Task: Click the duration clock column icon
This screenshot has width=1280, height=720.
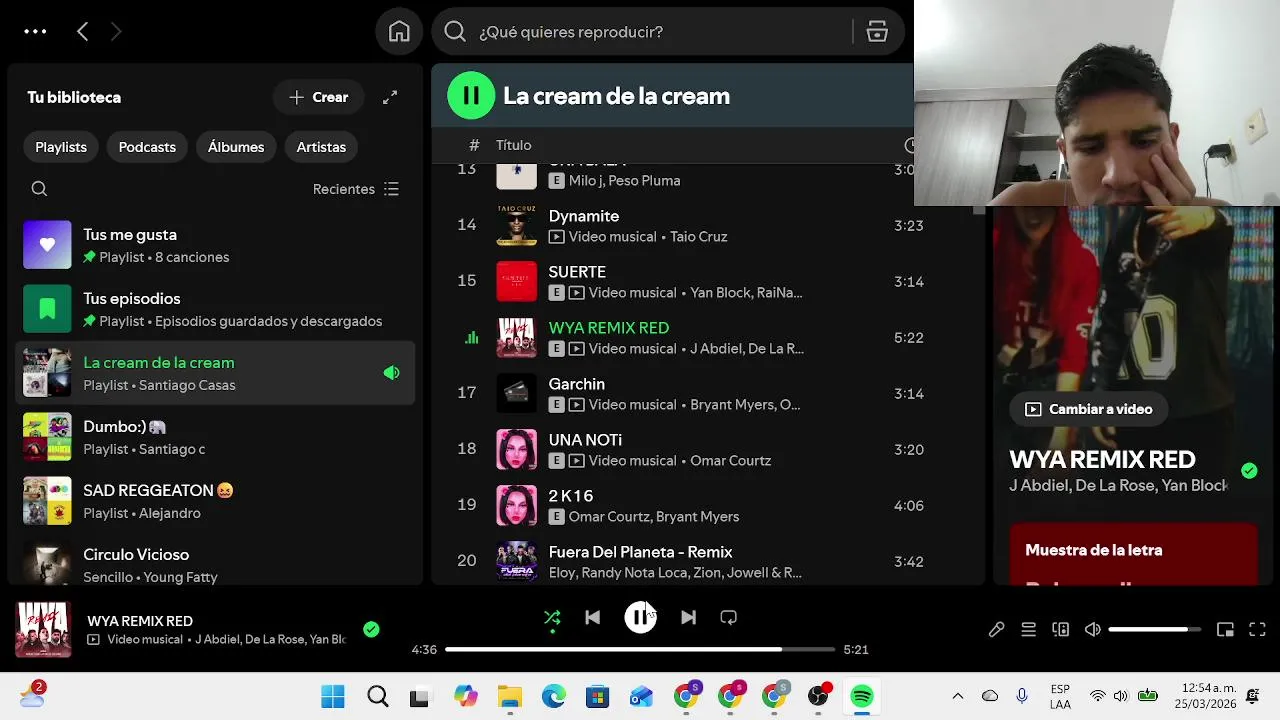Action: [910, 145]
